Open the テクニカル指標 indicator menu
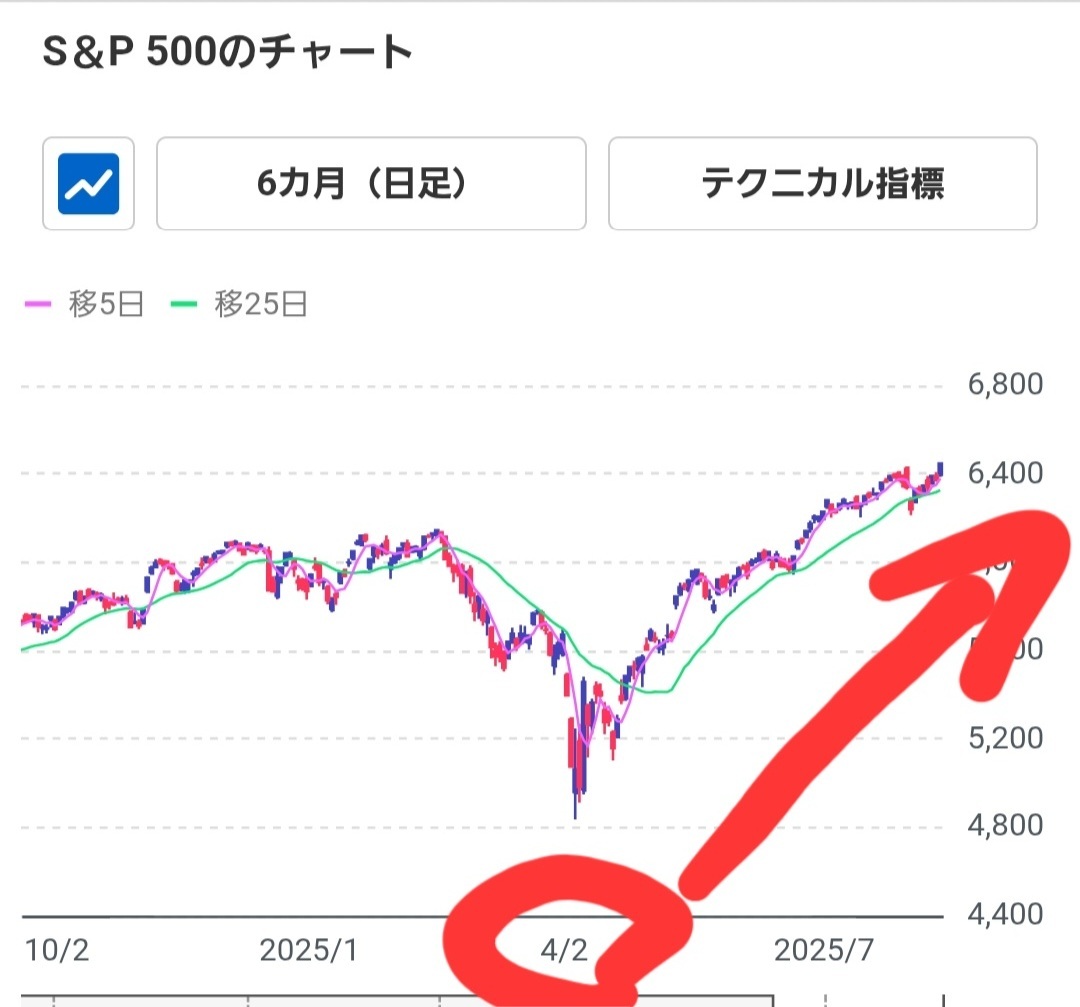Image resolution: width=1080 pixels, height=1007 pixels. tap(822, 183)
